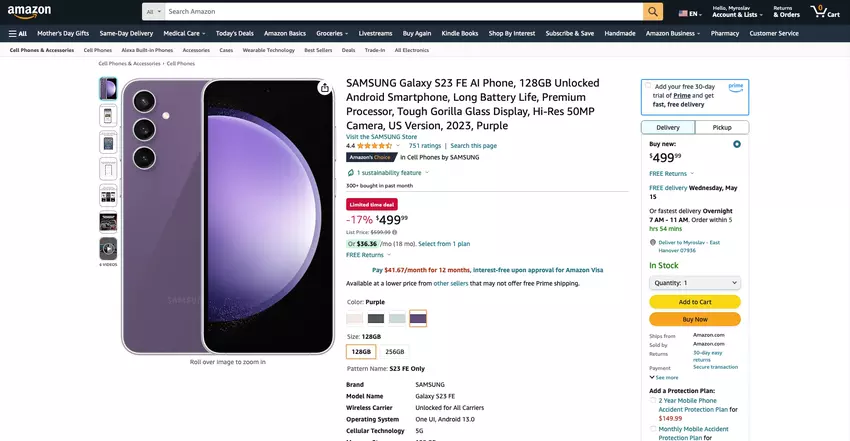
Task: Click the share icon on product image
Action: pyautogui.click(x=324, y=88)
